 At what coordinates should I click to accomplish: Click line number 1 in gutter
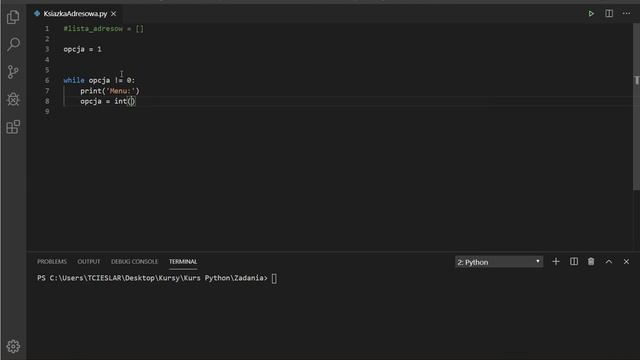coord(47,29)
